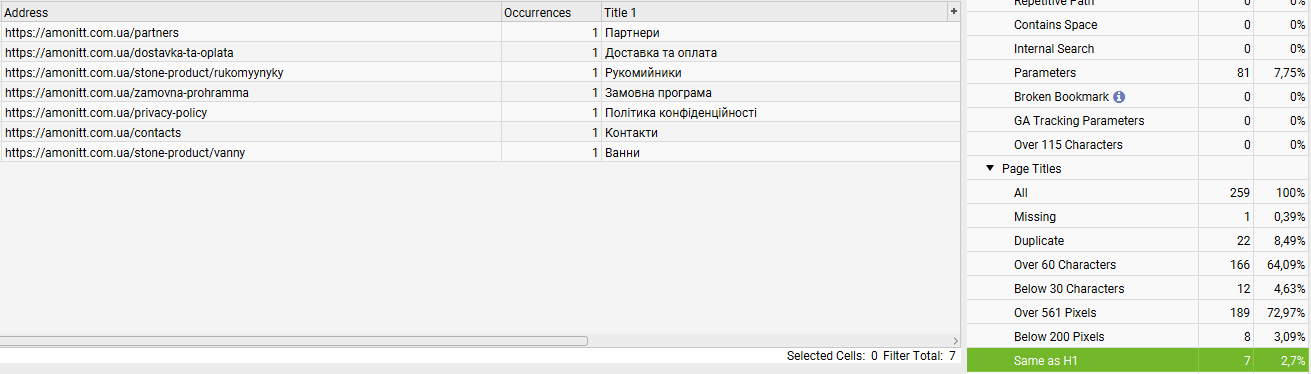
Task: Open the Missing page titles filter
Action: point(1139,216)
